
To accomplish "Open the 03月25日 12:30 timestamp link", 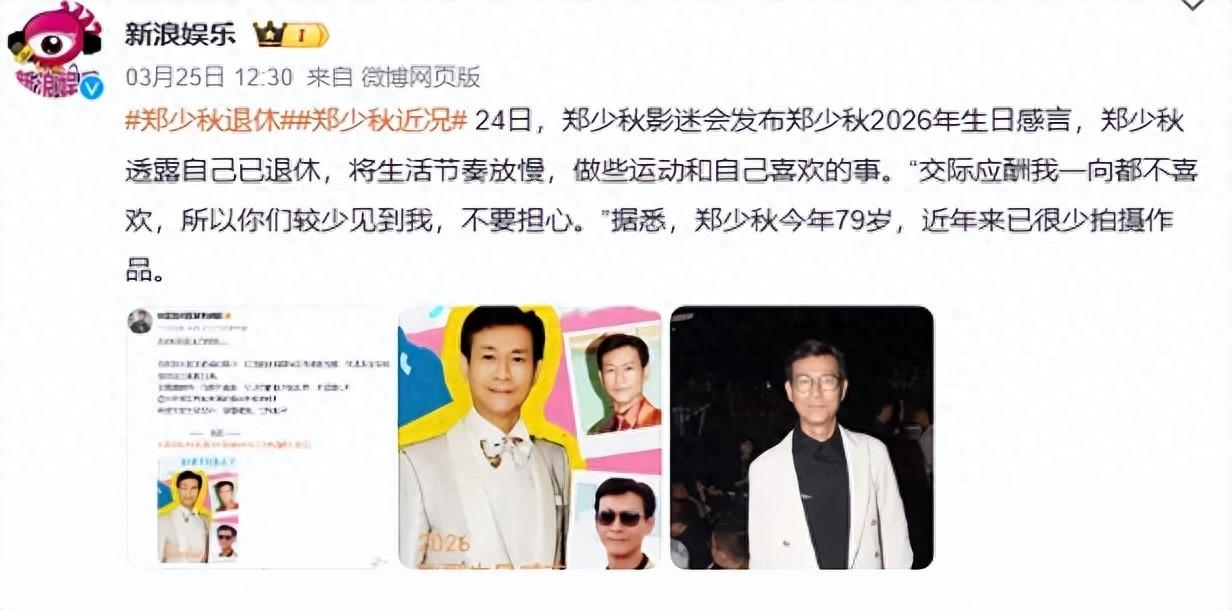I will click(208, 77).
